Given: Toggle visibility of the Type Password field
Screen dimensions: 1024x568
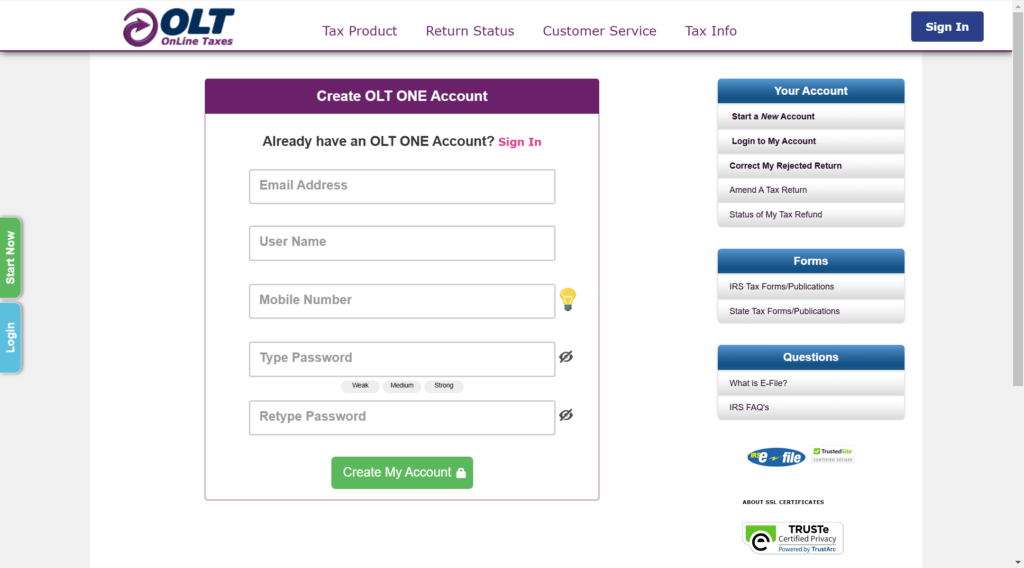Looking at the screenshot, I should coord(566,356).
